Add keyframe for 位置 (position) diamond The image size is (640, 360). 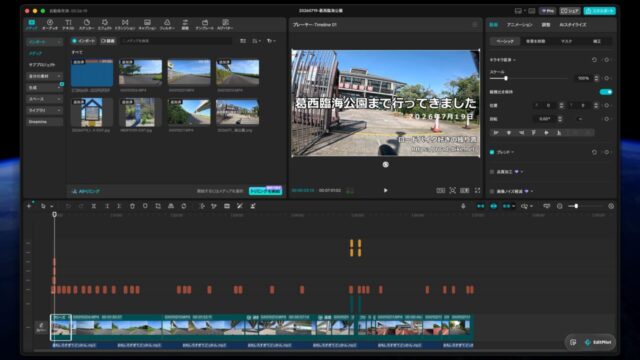tap(607, 105)
